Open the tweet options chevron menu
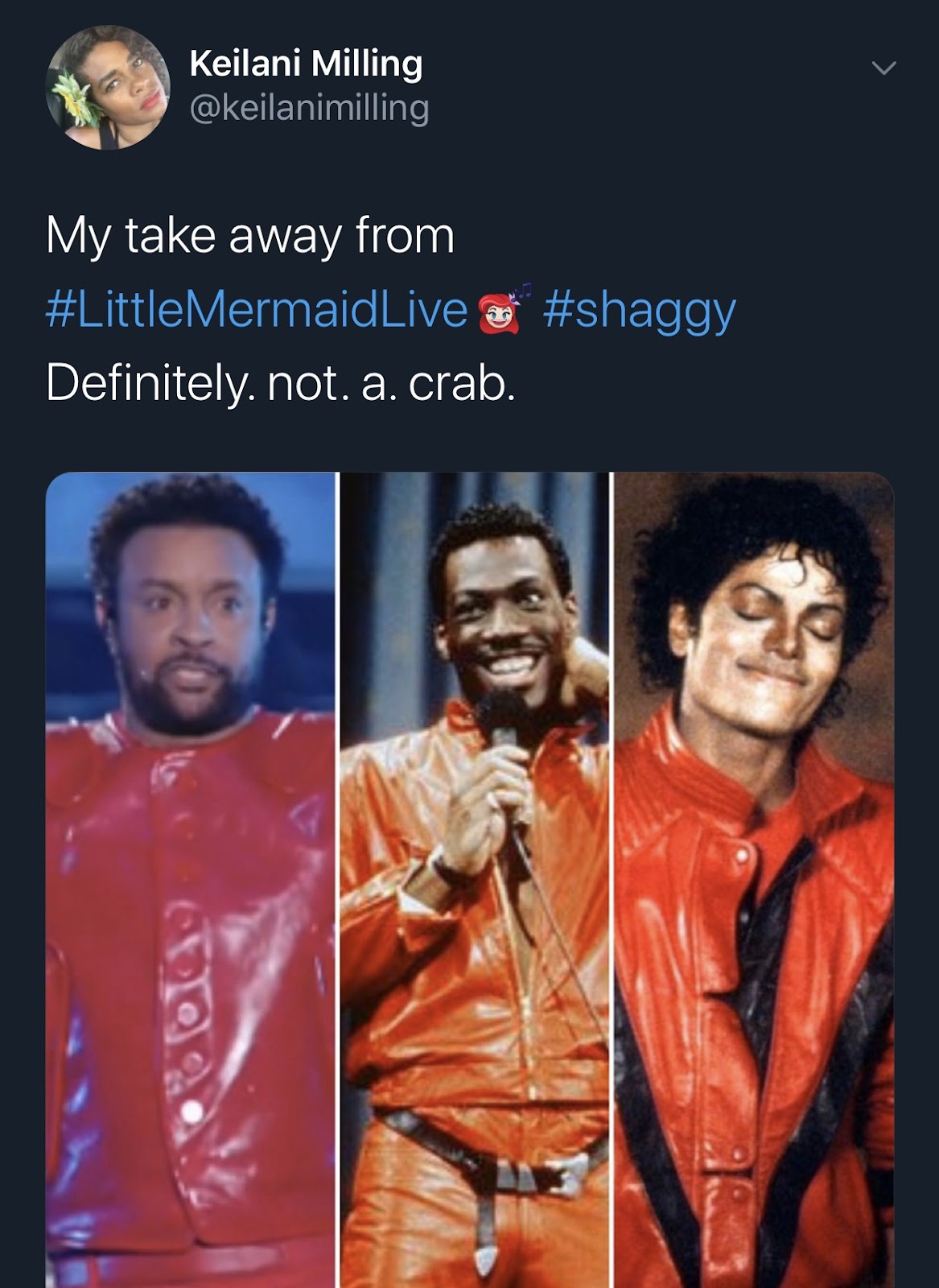This screenshot has width=939, height=1288. pyautogui.click(x=883, y=68)
